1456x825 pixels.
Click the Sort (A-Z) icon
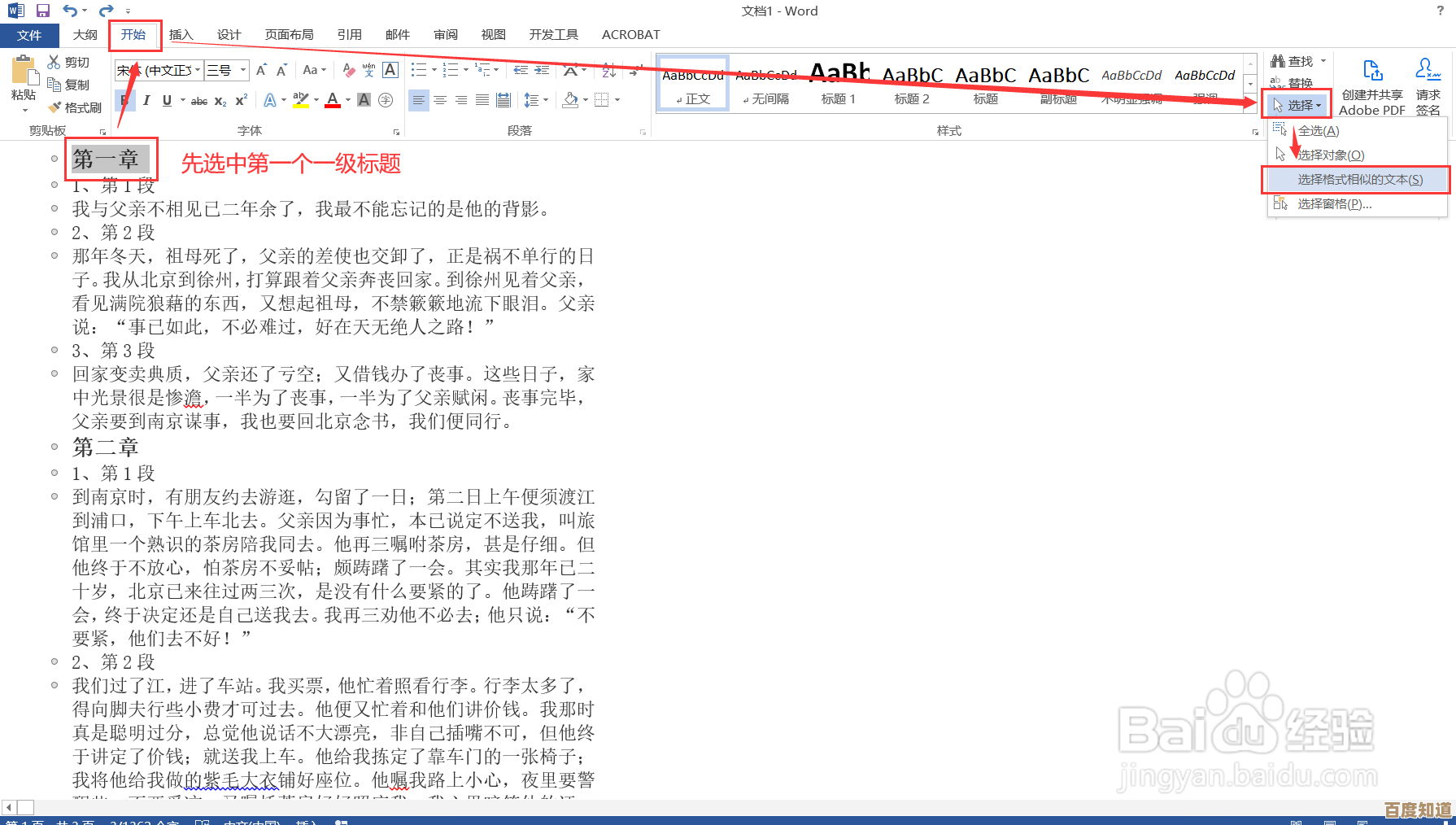[x=609, y=71]
